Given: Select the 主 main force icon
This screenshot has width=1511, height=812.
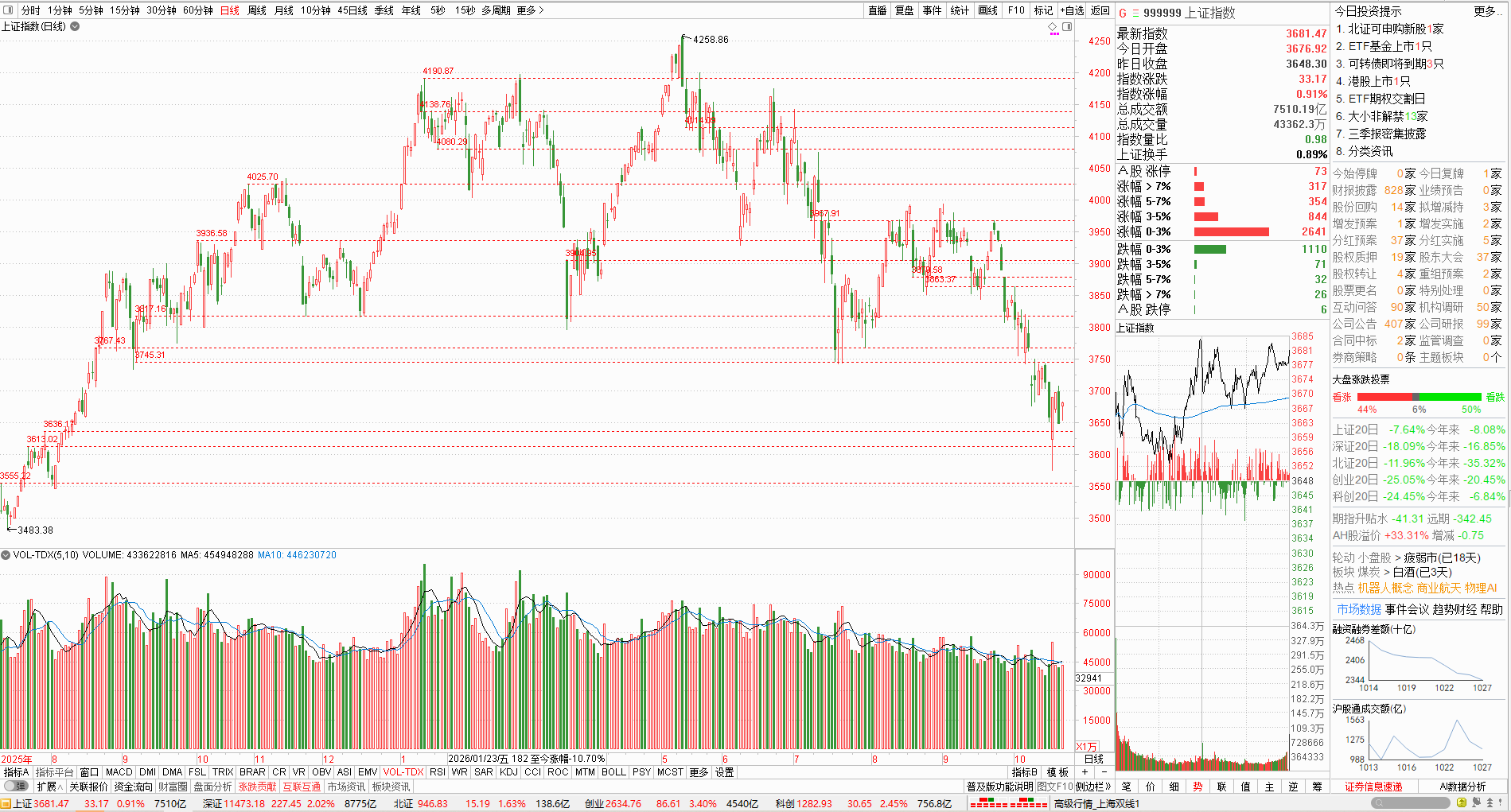Looking at the screenshot, I should (x=1270, y=787).
